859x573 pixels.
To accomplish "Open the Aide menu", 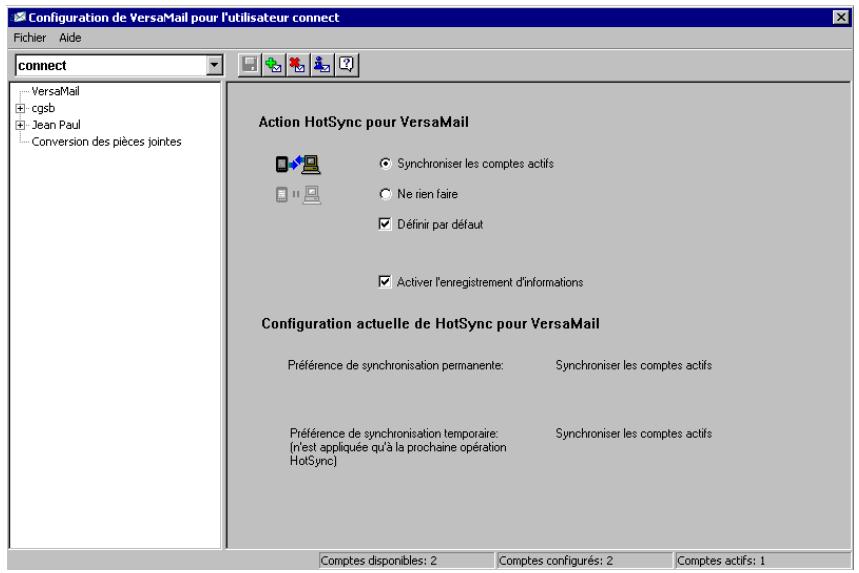I will (x=70, y=38).
